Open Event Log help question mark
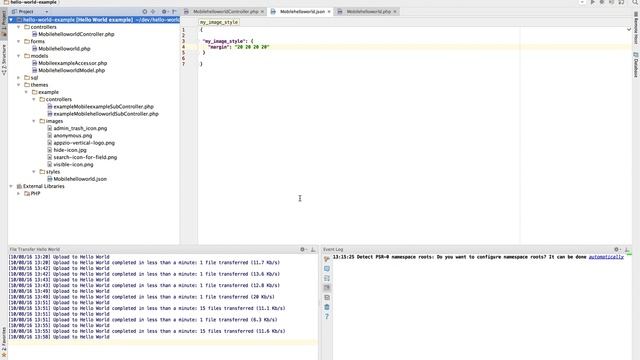 (327, 317)
